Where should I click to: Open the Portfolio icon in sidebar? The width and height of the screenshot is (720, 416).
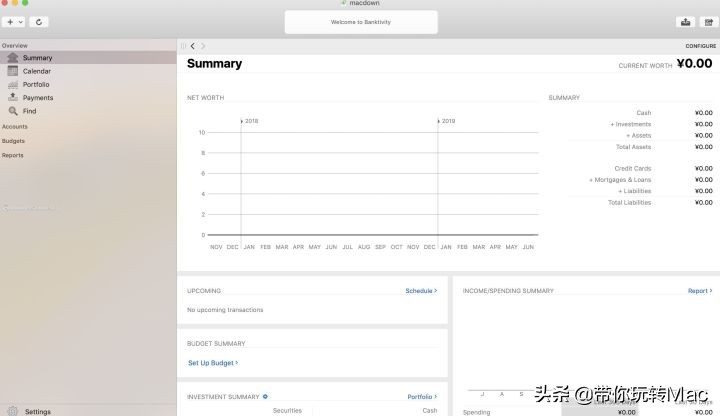tap(13, 84)
